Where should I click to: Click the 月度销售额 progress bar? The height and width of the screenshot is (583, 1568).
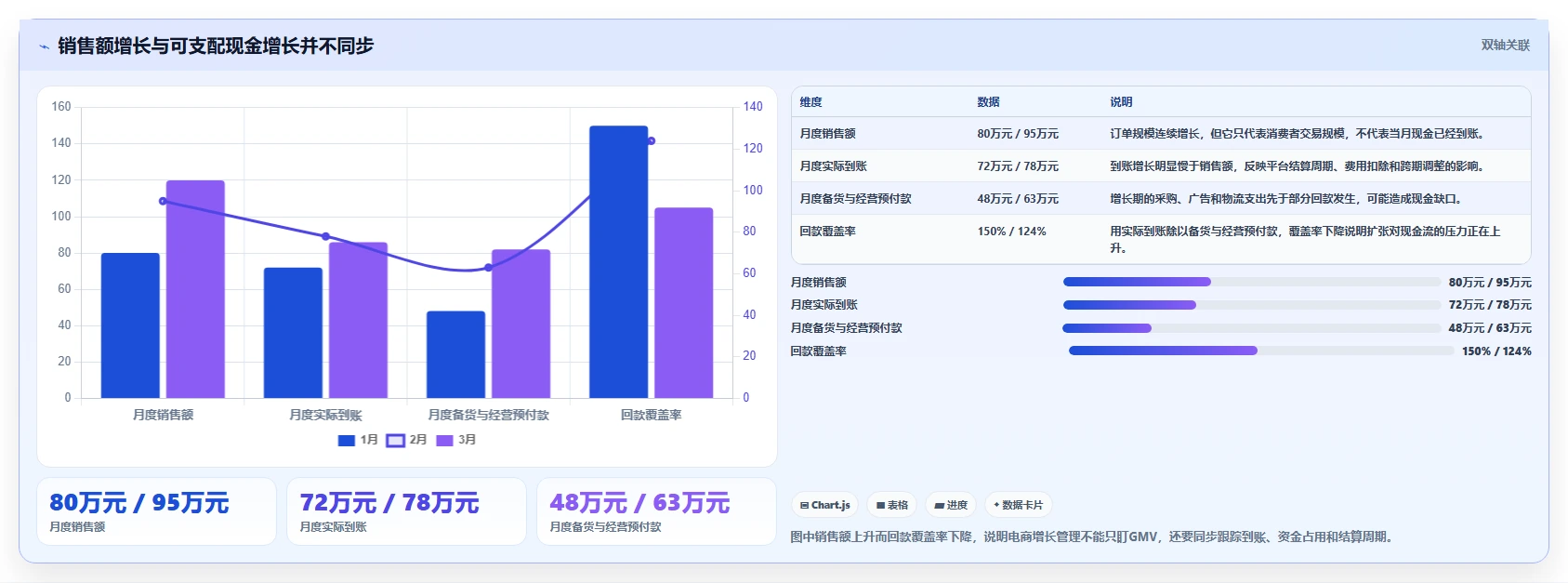[x=1251, y=282]
